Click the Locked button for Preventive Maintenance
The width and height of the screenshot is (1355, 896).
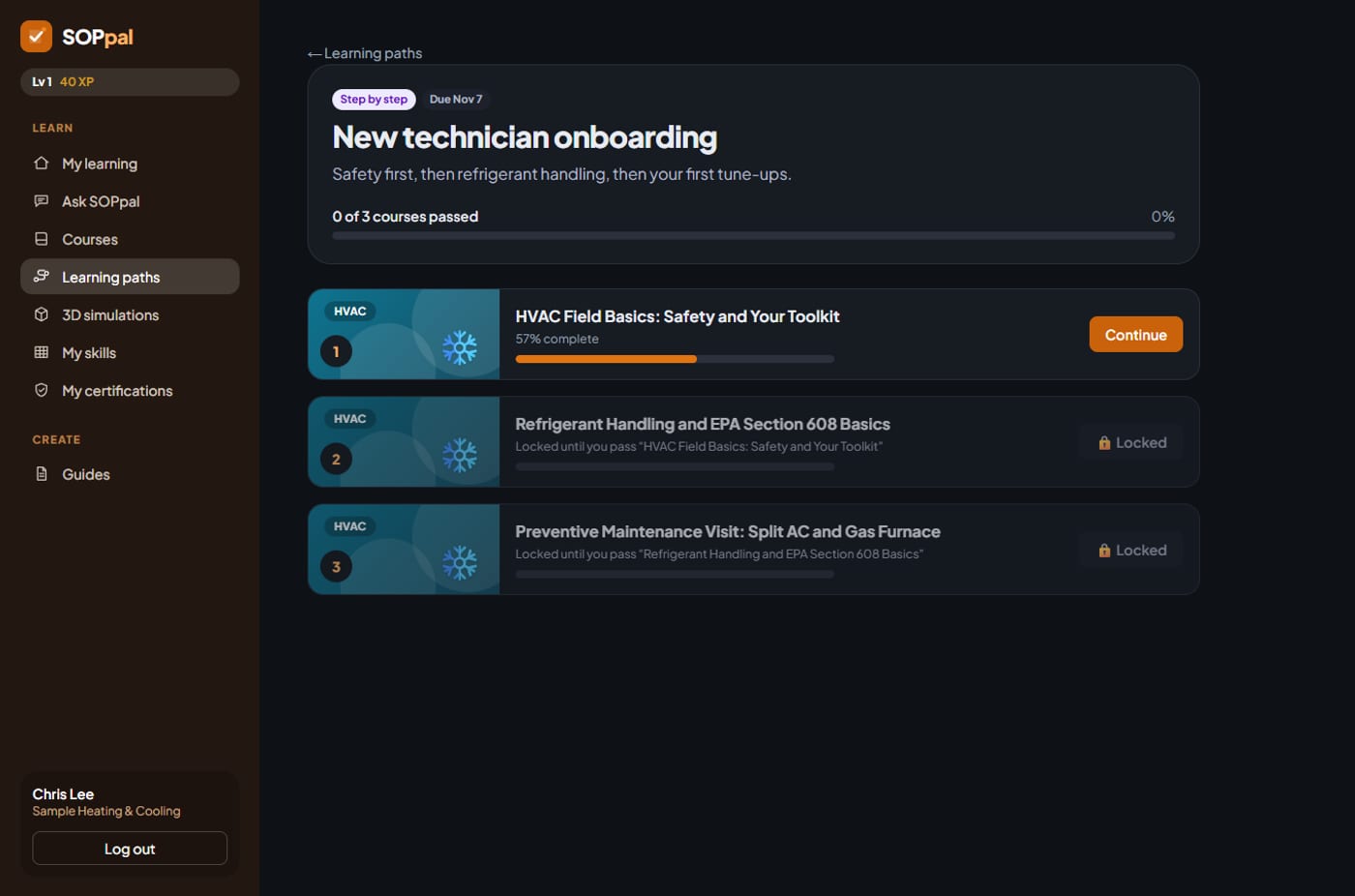pyautogui.click(x=1131, y=550)
